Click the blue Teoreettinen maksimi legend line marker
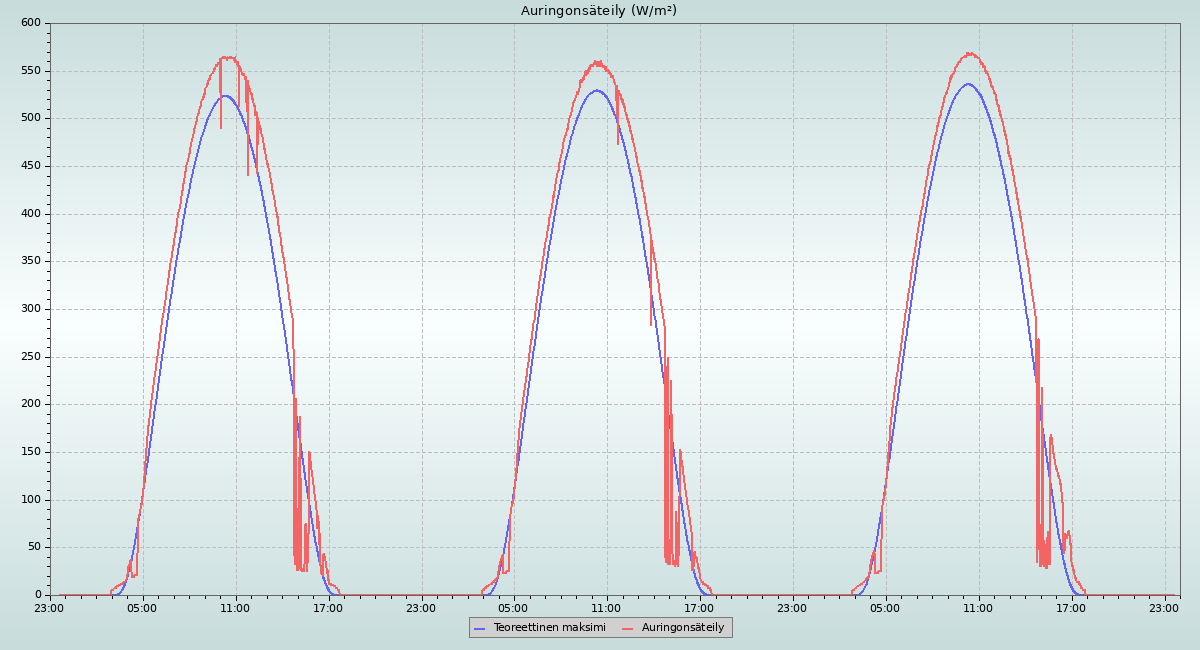 pyautogui.click(x=479, y=628)
